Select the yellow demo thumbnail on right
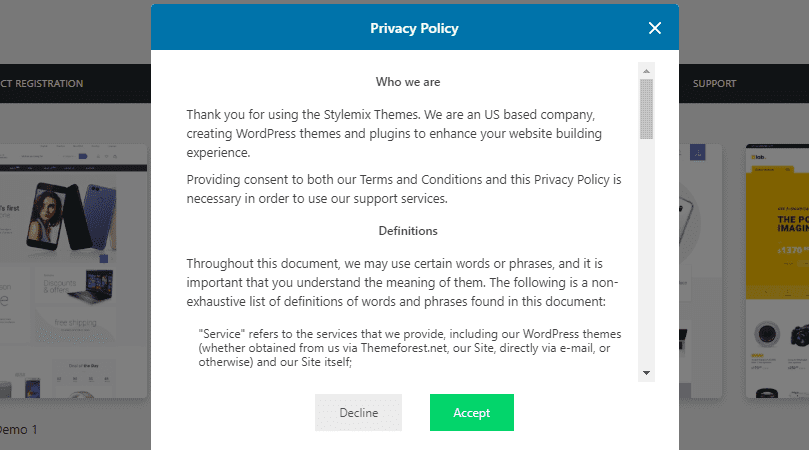The width and height of the screenshot is (809, 450). point(777,270)
